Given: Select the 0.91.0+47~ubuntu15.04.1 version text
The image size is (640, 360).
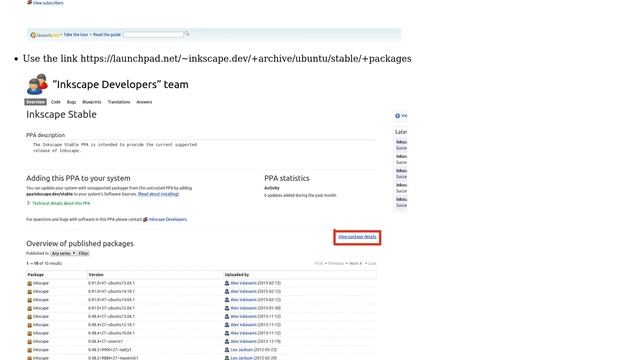Looking at the screenshot, I should point(111,283).
